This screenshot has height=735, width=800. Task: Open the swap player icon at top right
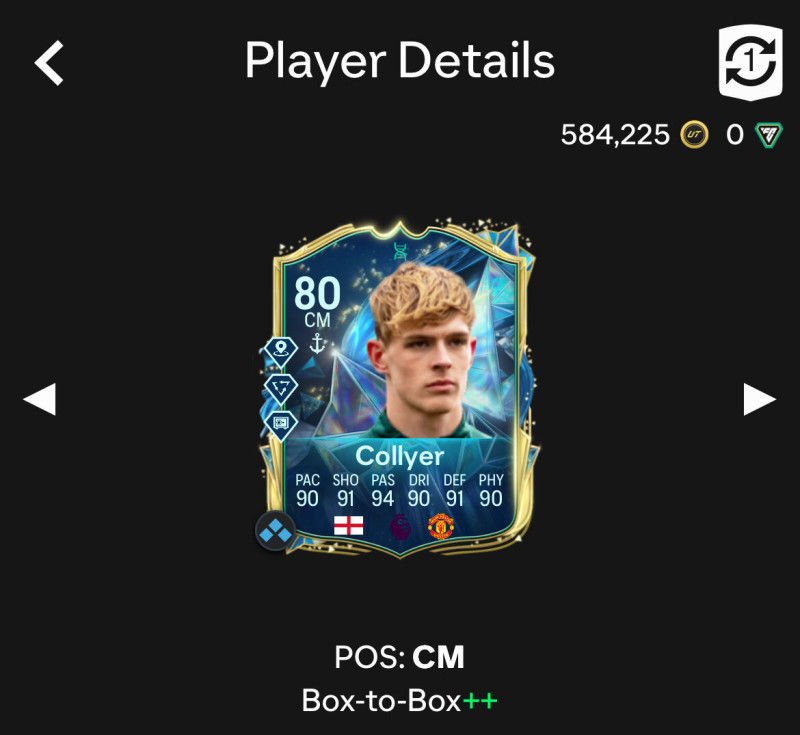[x=751, y=62]
